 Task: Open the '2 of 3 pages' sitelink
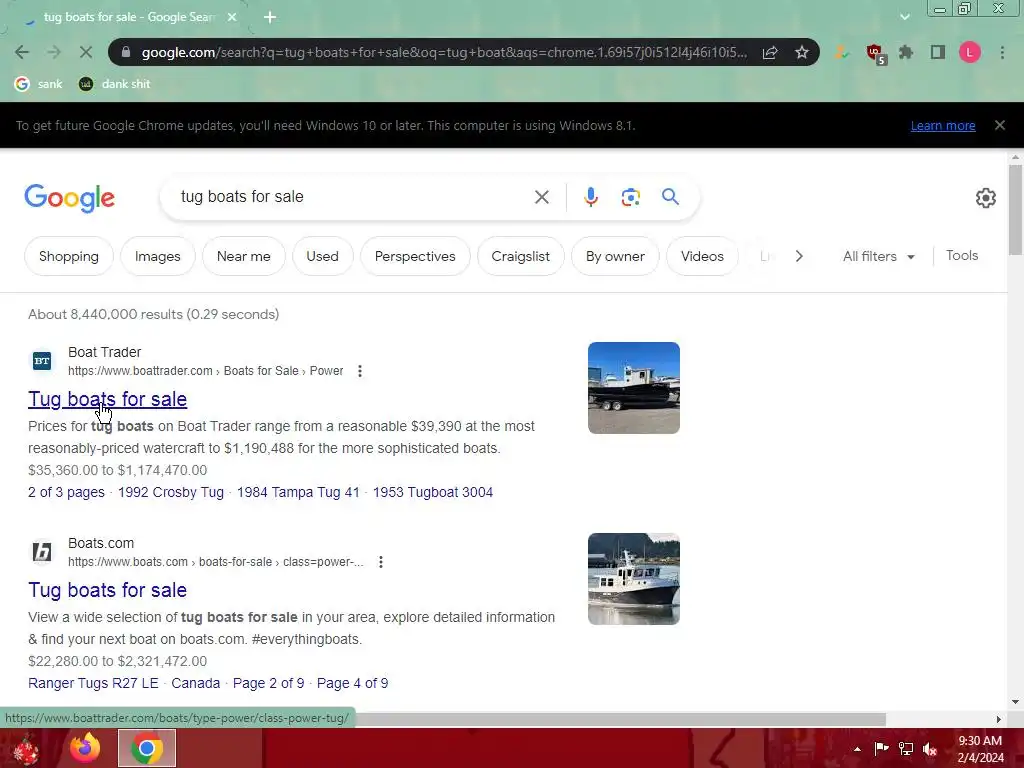[66, 492]
